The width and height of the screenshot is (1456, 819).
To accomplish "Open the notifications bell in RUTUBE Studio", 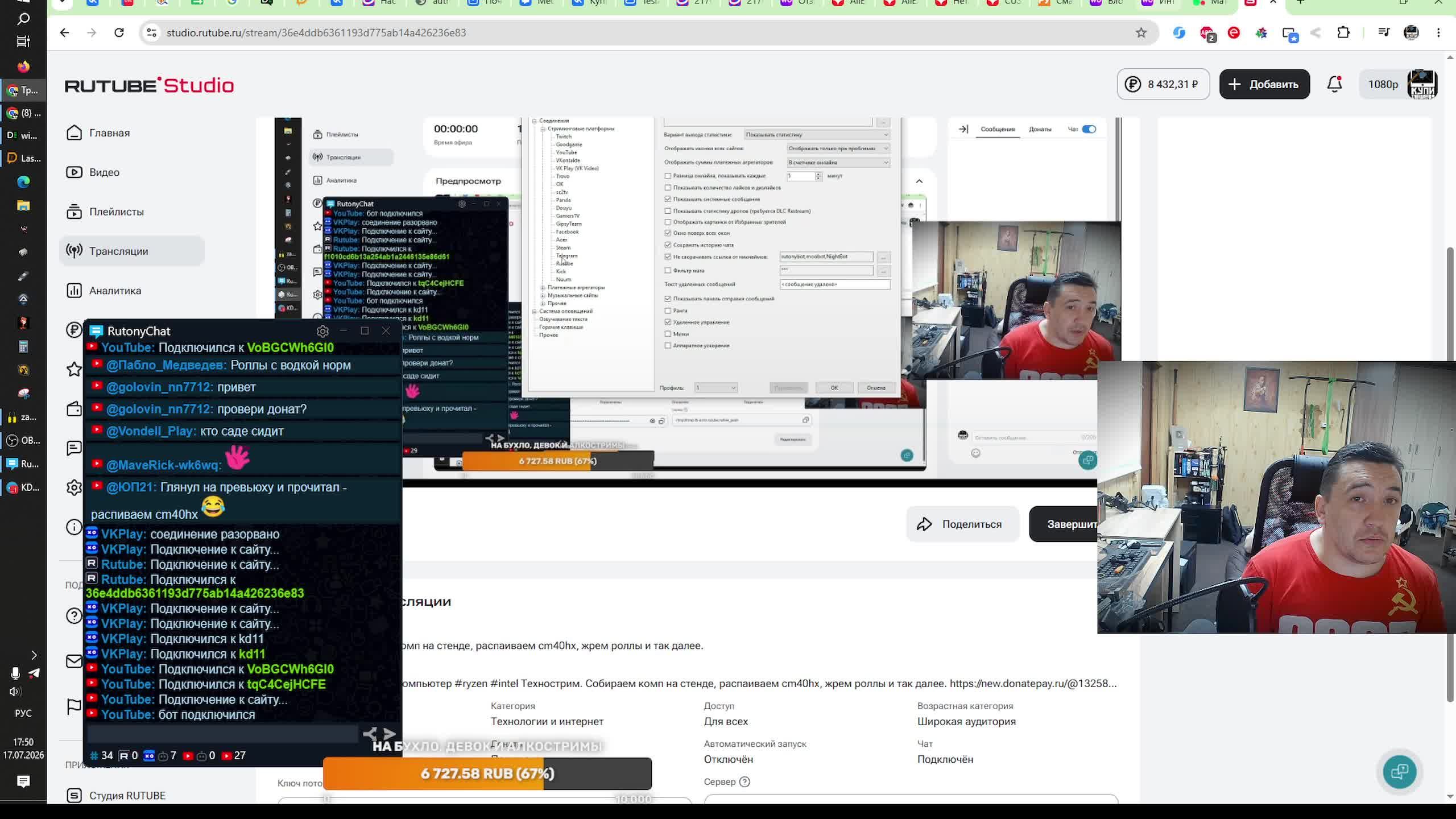I will click(x=1334, y=84).
